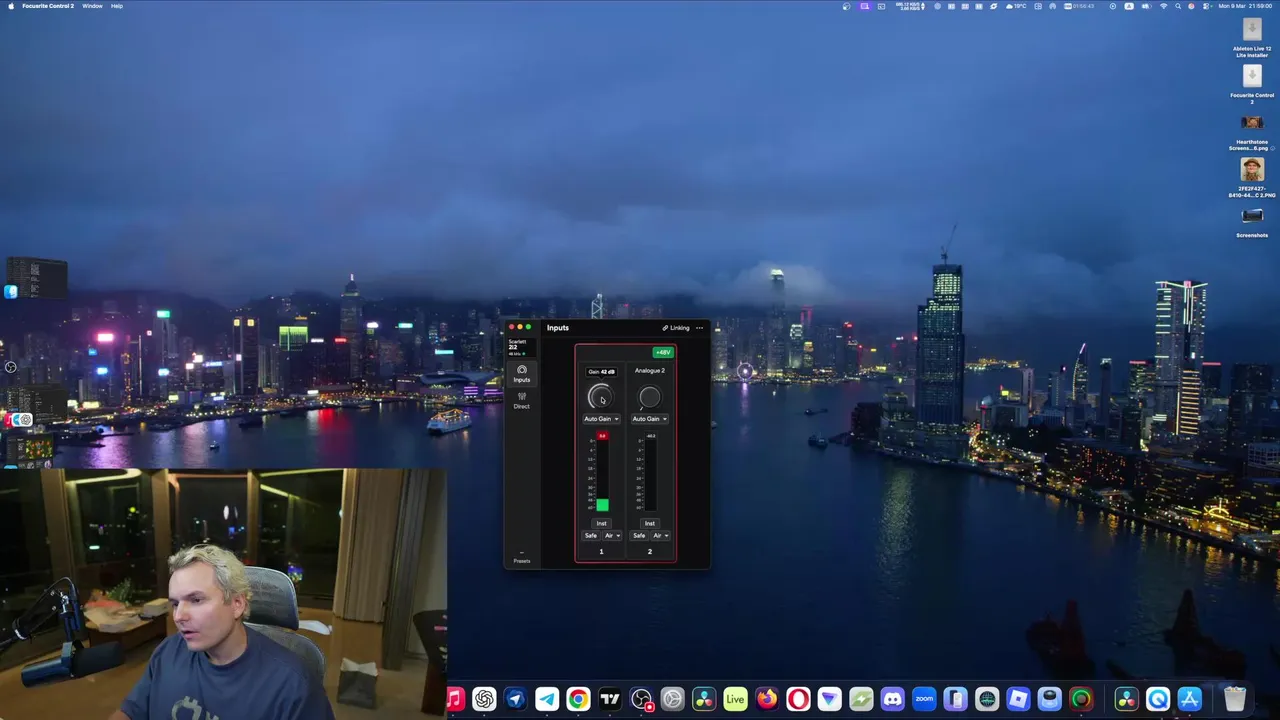1280x720 pixels.
Task: Click the Analogue 2 gain knob
Action: coord(649,397)
